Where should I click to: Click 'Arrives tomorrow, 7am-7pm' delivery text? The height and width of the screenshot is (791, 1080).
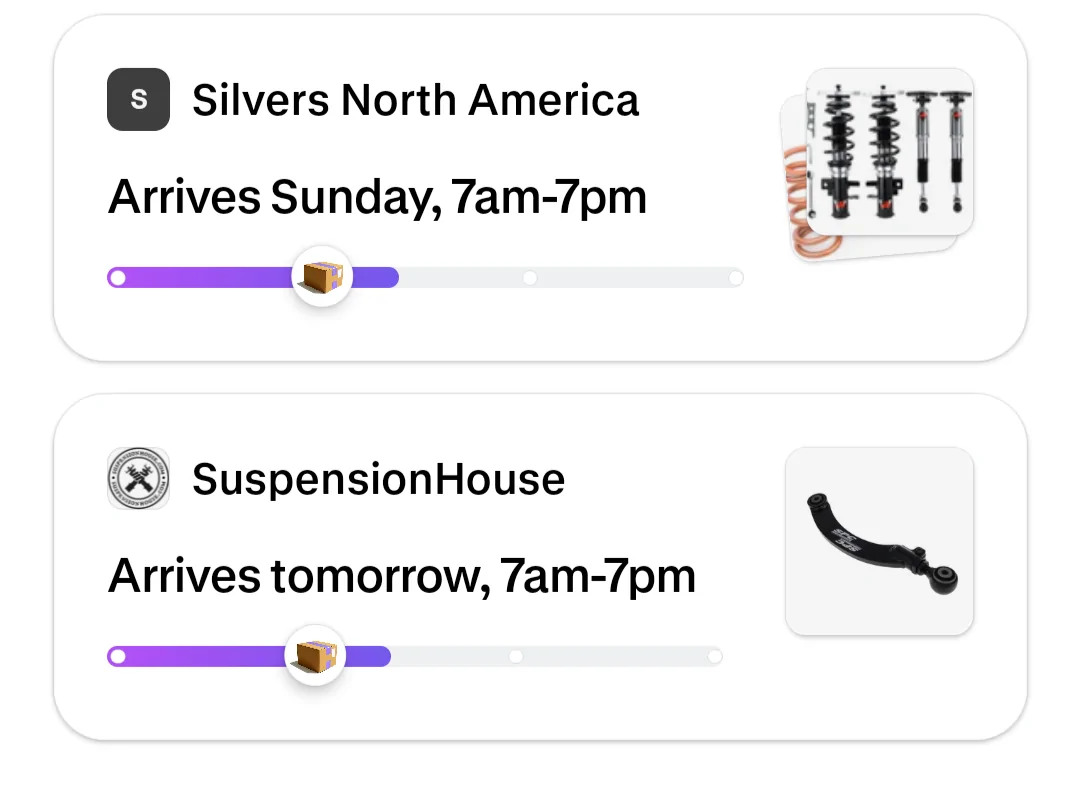point(402,577)
